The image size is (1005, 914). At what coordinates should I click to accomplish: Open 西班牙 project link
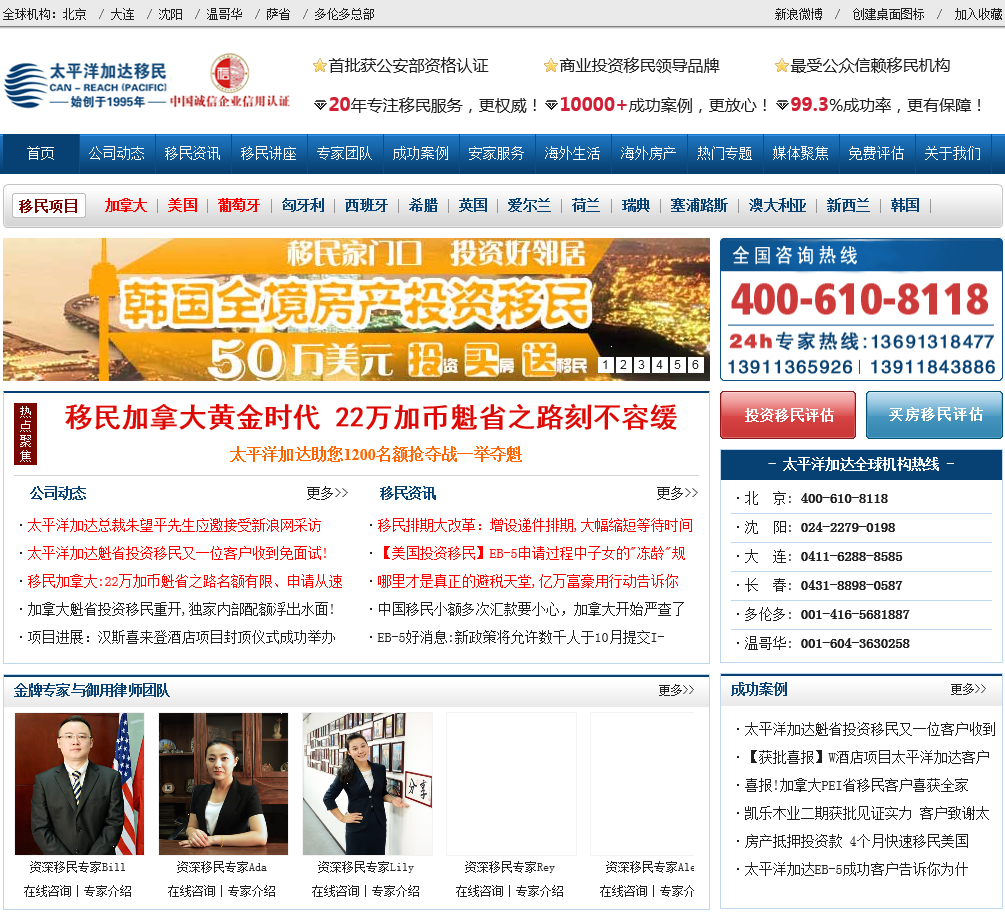tap(367, 206)
